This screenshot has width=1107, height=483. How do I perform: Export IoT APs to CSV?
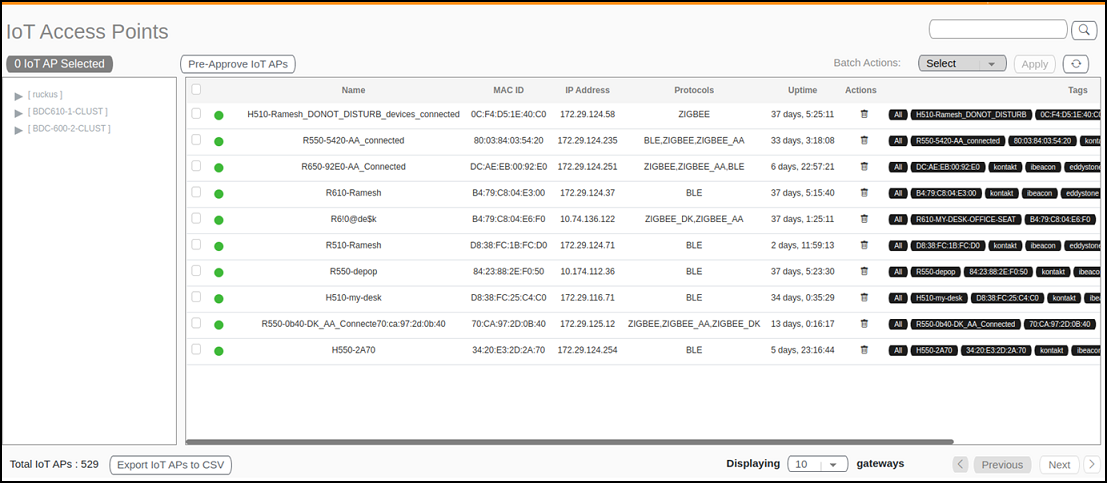[170, 465]
